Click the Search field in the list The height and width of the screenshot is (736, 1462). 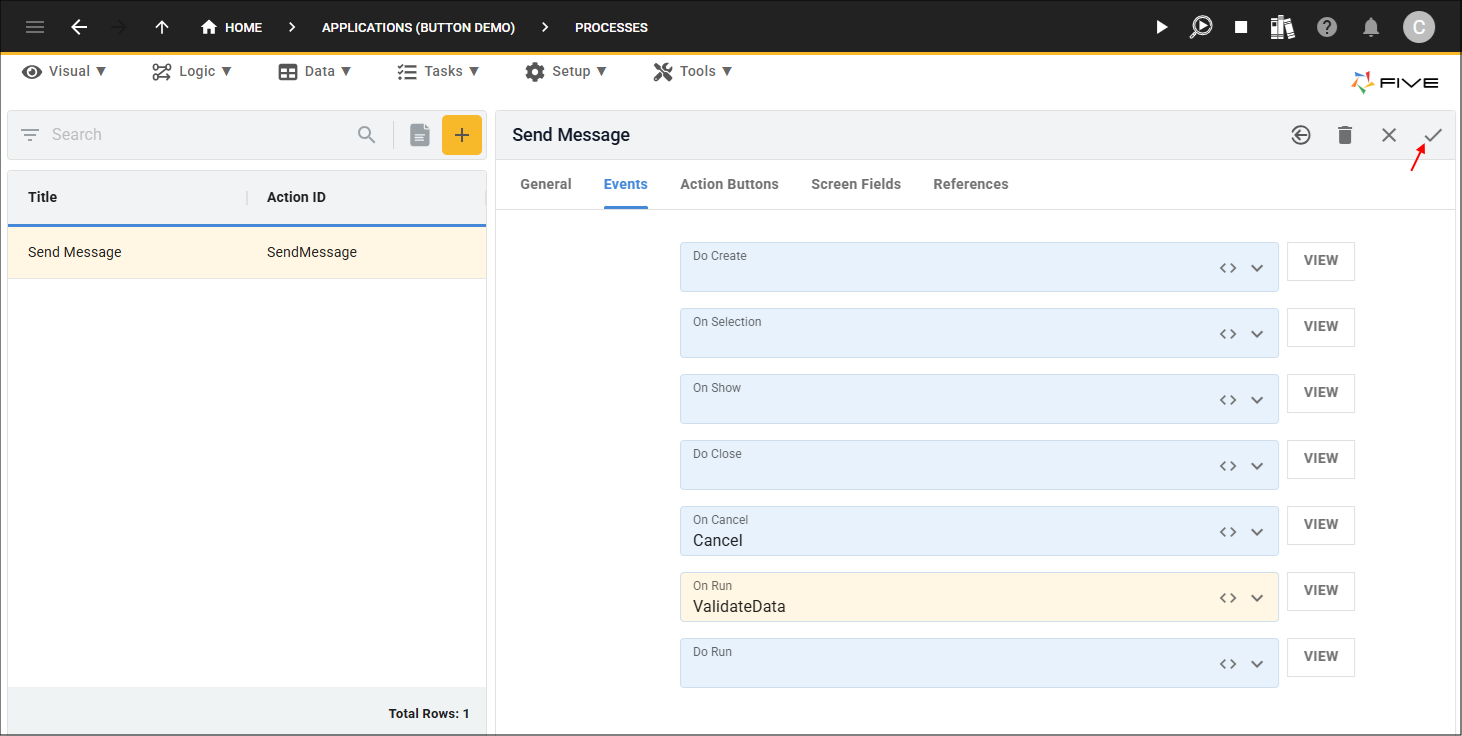[200, 134]
